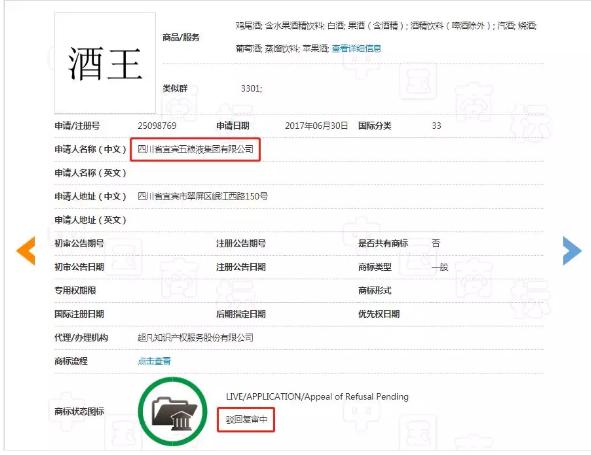Select the 国际分类 label
Image resolution: width=591 pixels, height=455 pixels.
tap(375, 126)
